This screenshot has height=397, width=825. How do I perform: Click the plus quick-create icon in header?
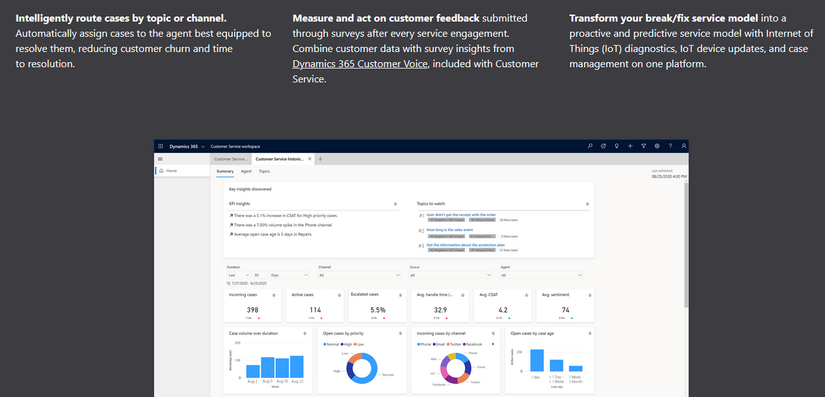click(630, 146)
